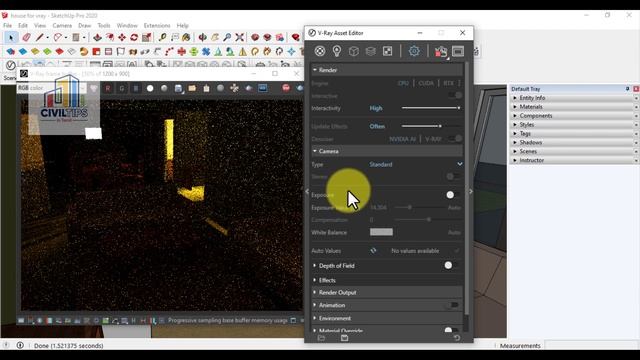Open the RGB color channel dropdown
This screenshot has width=640, height=360.
click(51, 88)
